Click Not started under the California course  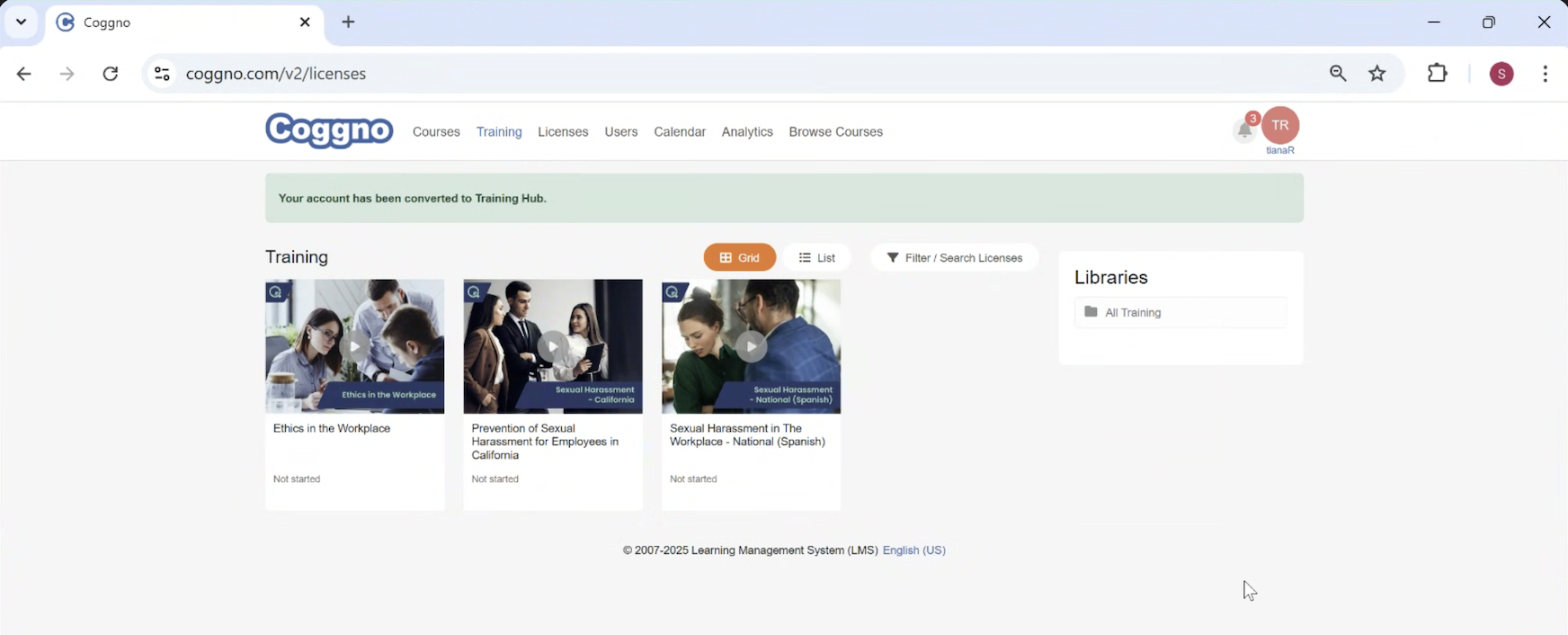(495, 478)
